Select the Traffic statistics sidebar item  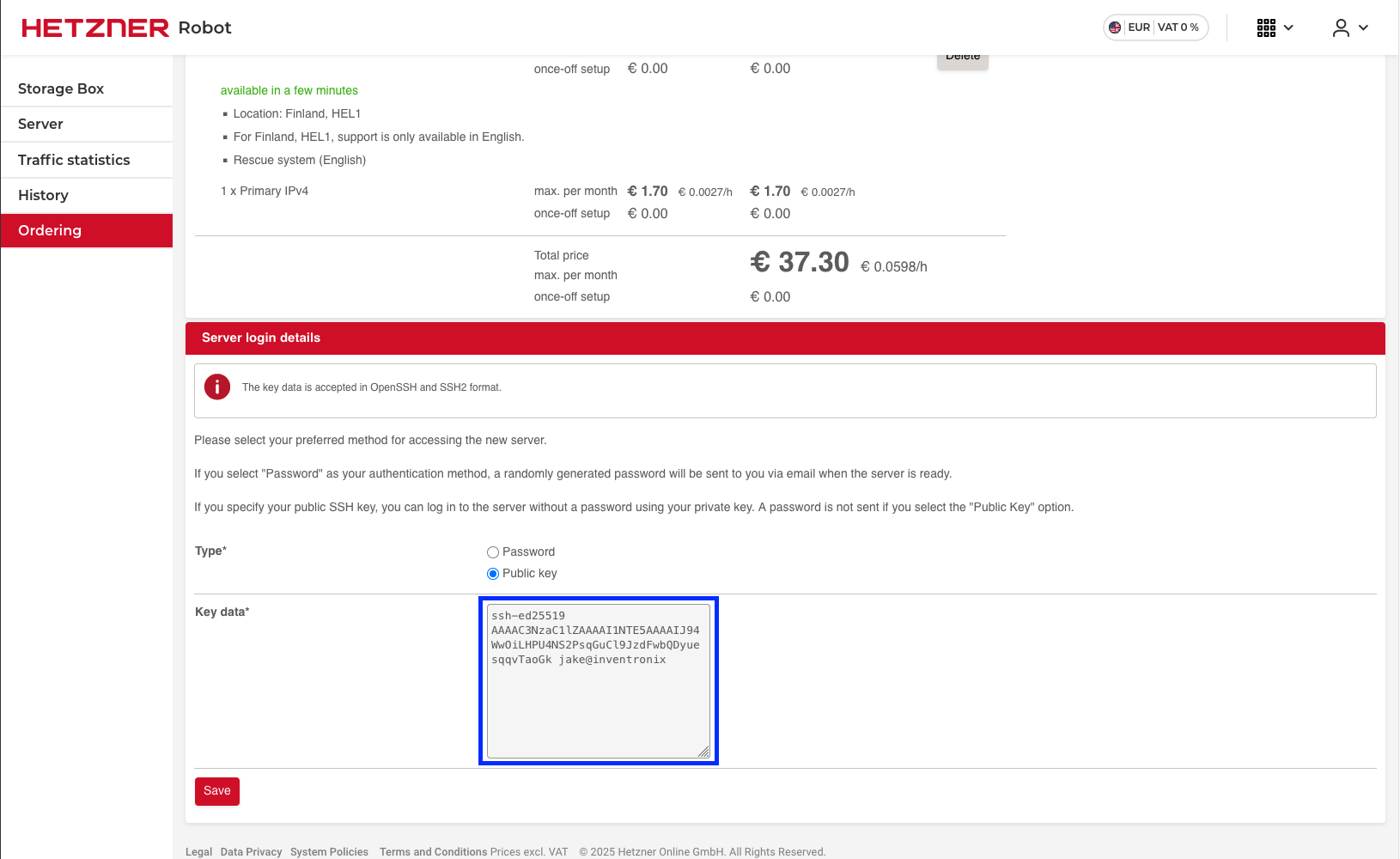coord(74,160)
